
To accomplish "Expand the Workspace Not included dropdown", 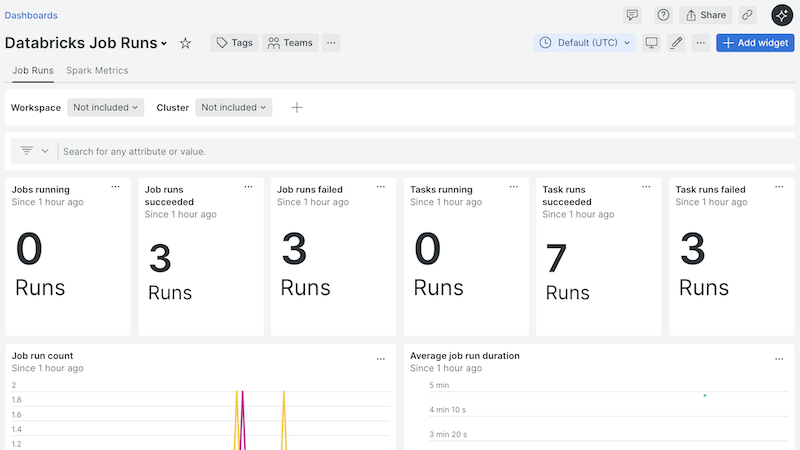I will tap(106, 107).
